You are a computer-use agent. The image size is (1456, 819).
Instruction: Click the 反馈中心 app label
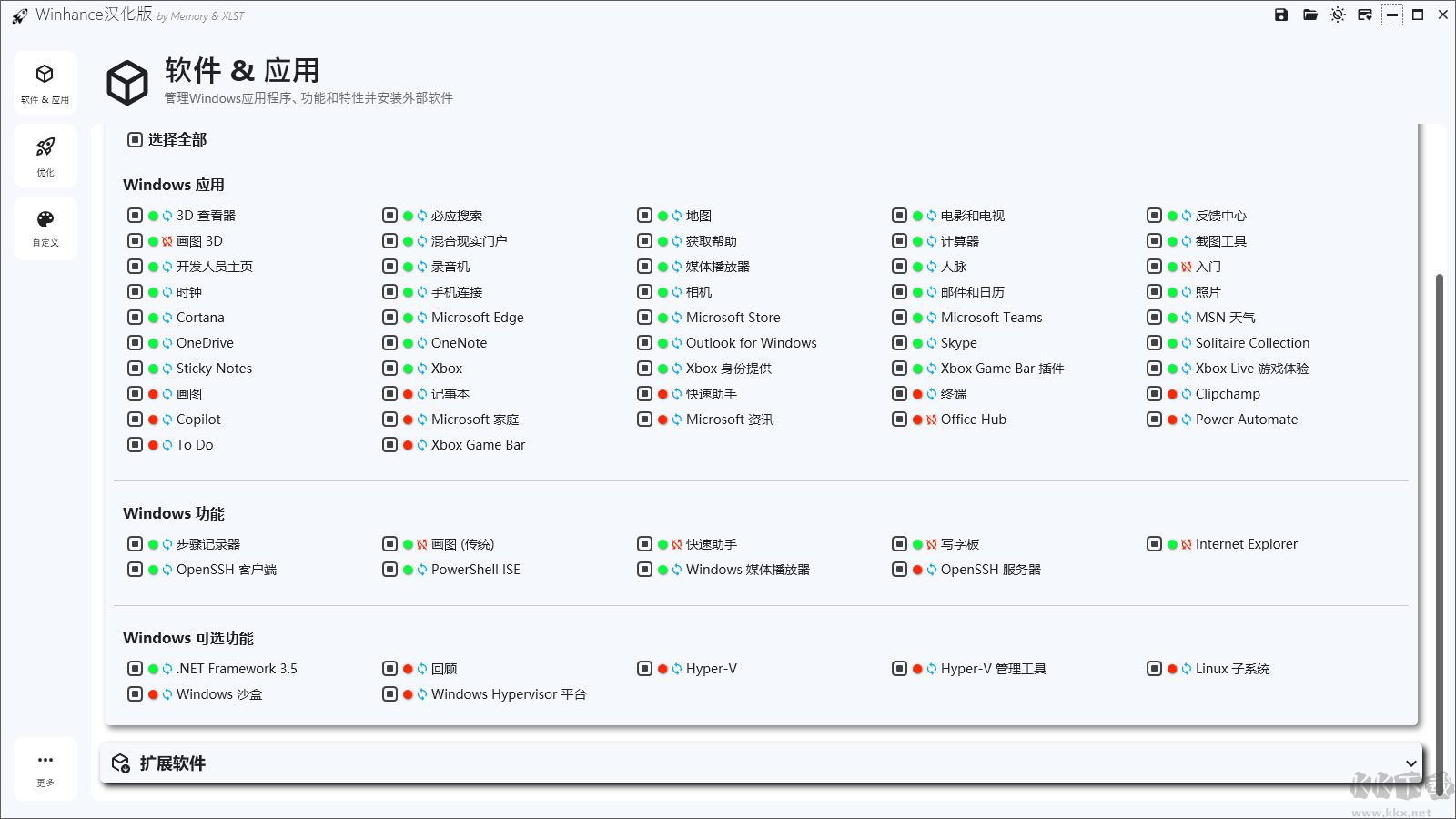pyautogui.click(x=1221, y=216)
